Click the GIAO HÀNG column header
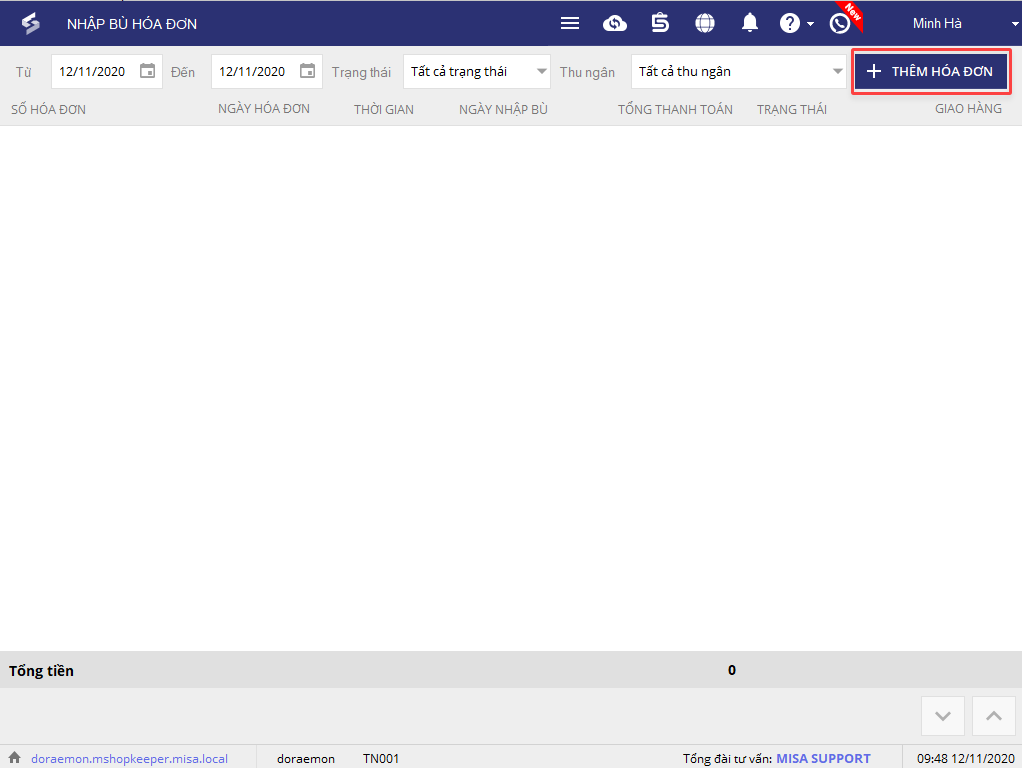The height and width of the screenshot is (768, 1022). point(969,109)
